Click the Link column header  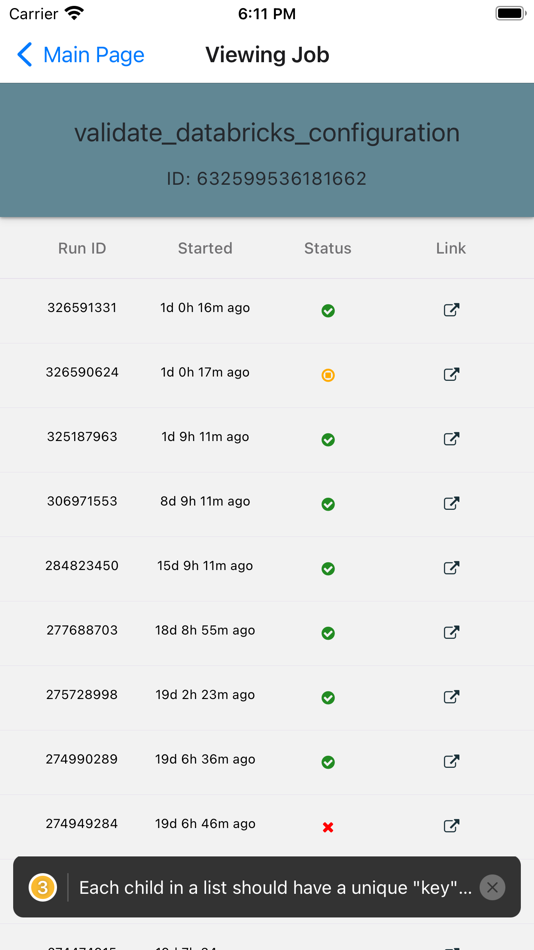[x=451, y=248]
